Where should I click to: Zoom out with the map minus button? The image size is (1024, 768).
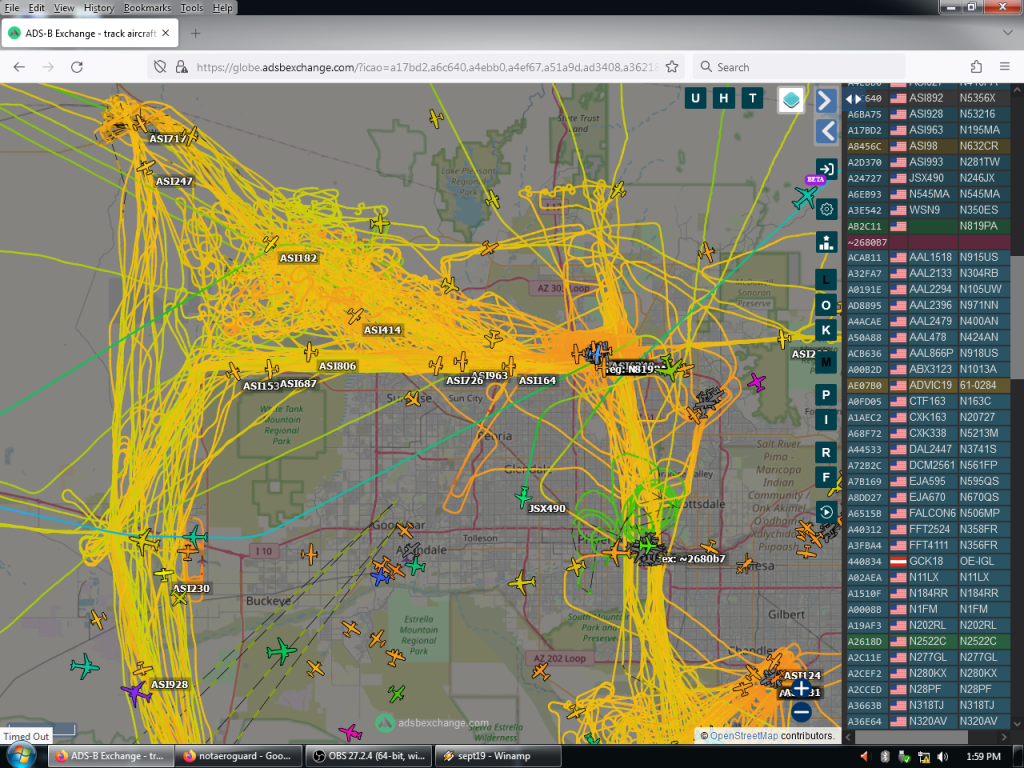click(x=801, y=712)
